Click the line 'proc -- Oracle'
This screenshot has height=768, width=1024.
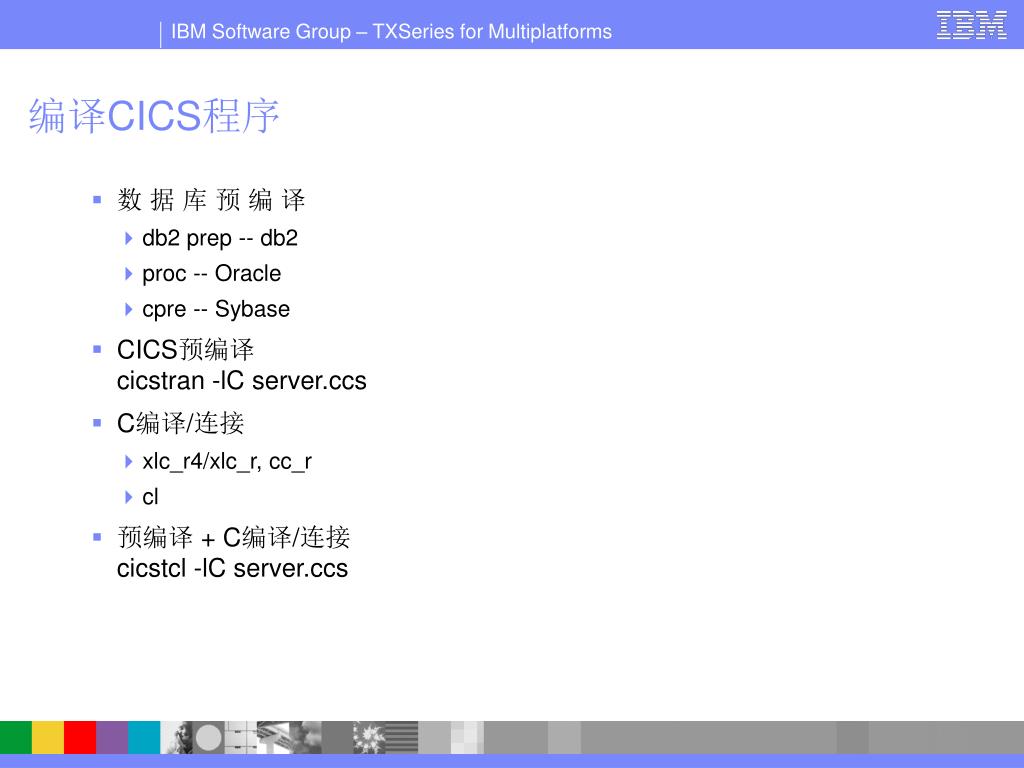tap(212, 274)
